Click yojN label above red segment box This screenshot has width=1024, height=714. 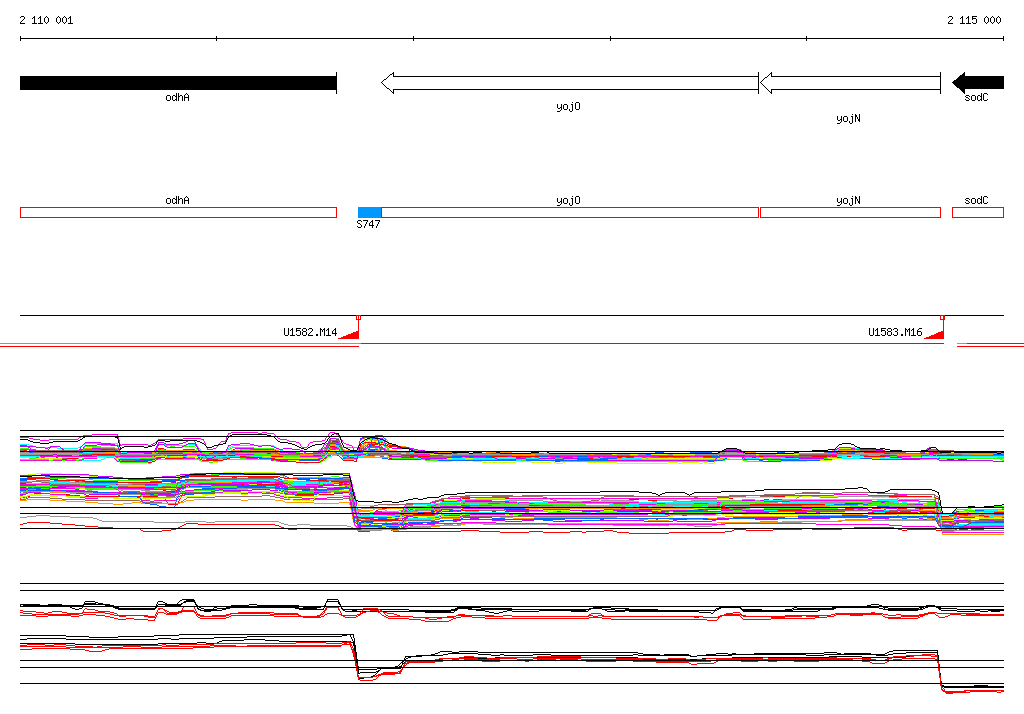[848, 201]
